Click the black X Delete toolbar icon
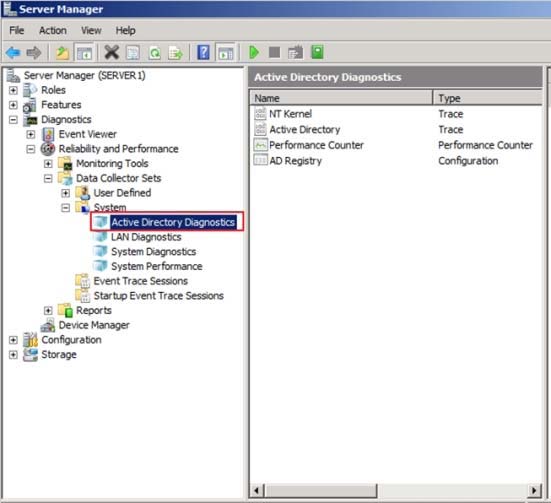Screen dimensions: 551x503 tap(112, 53)
